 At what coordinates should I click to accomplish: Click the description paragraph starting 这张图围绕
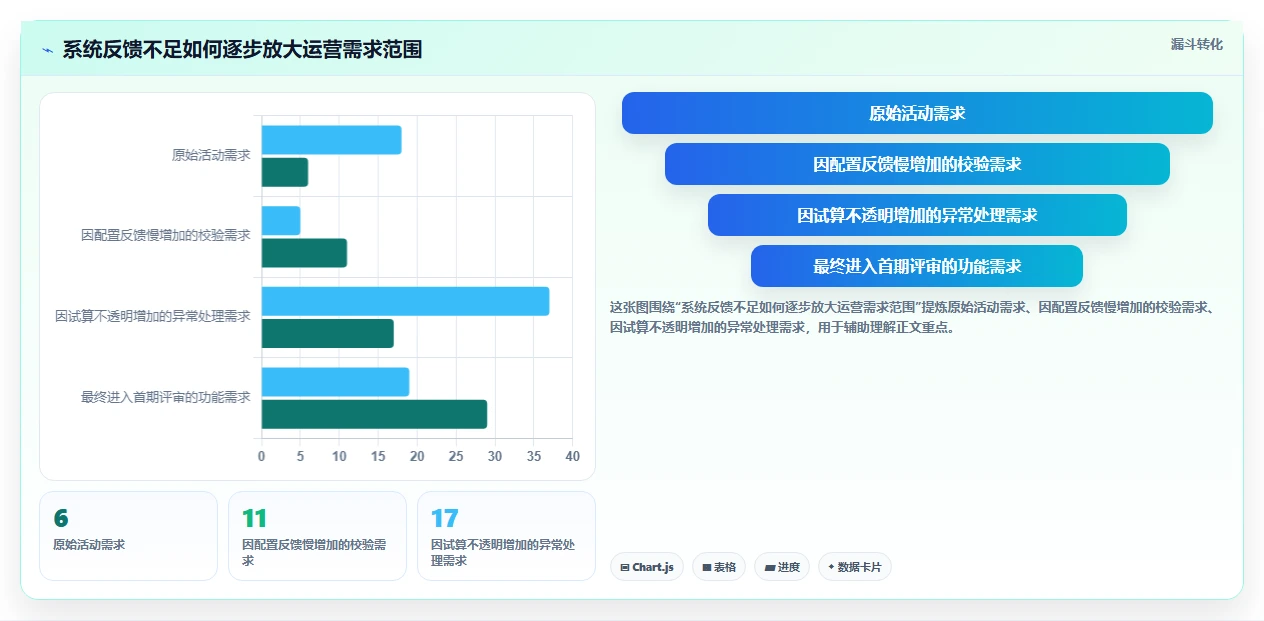(912, 317)
